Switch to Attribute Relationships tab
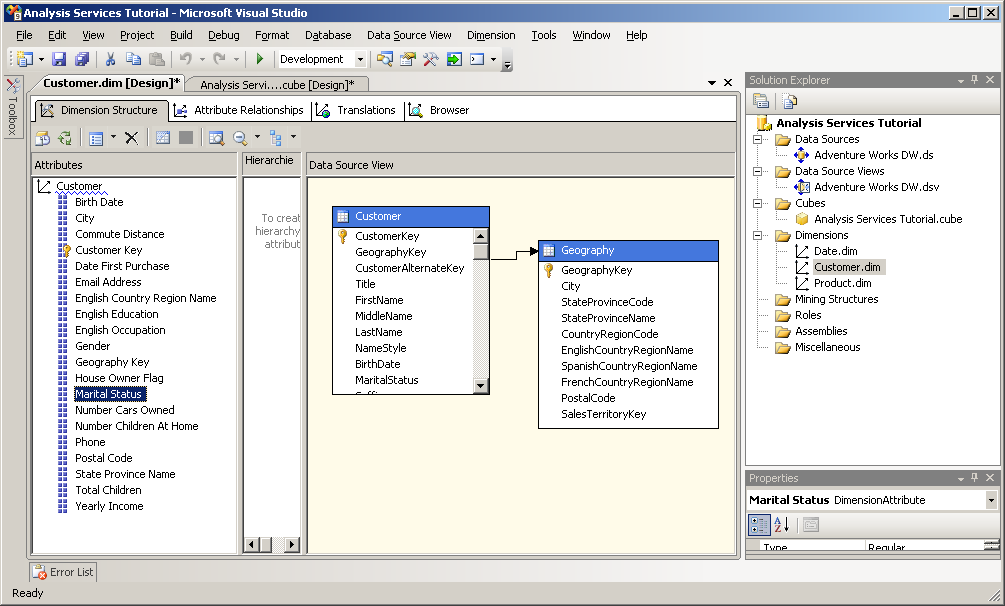 point(239,110)
